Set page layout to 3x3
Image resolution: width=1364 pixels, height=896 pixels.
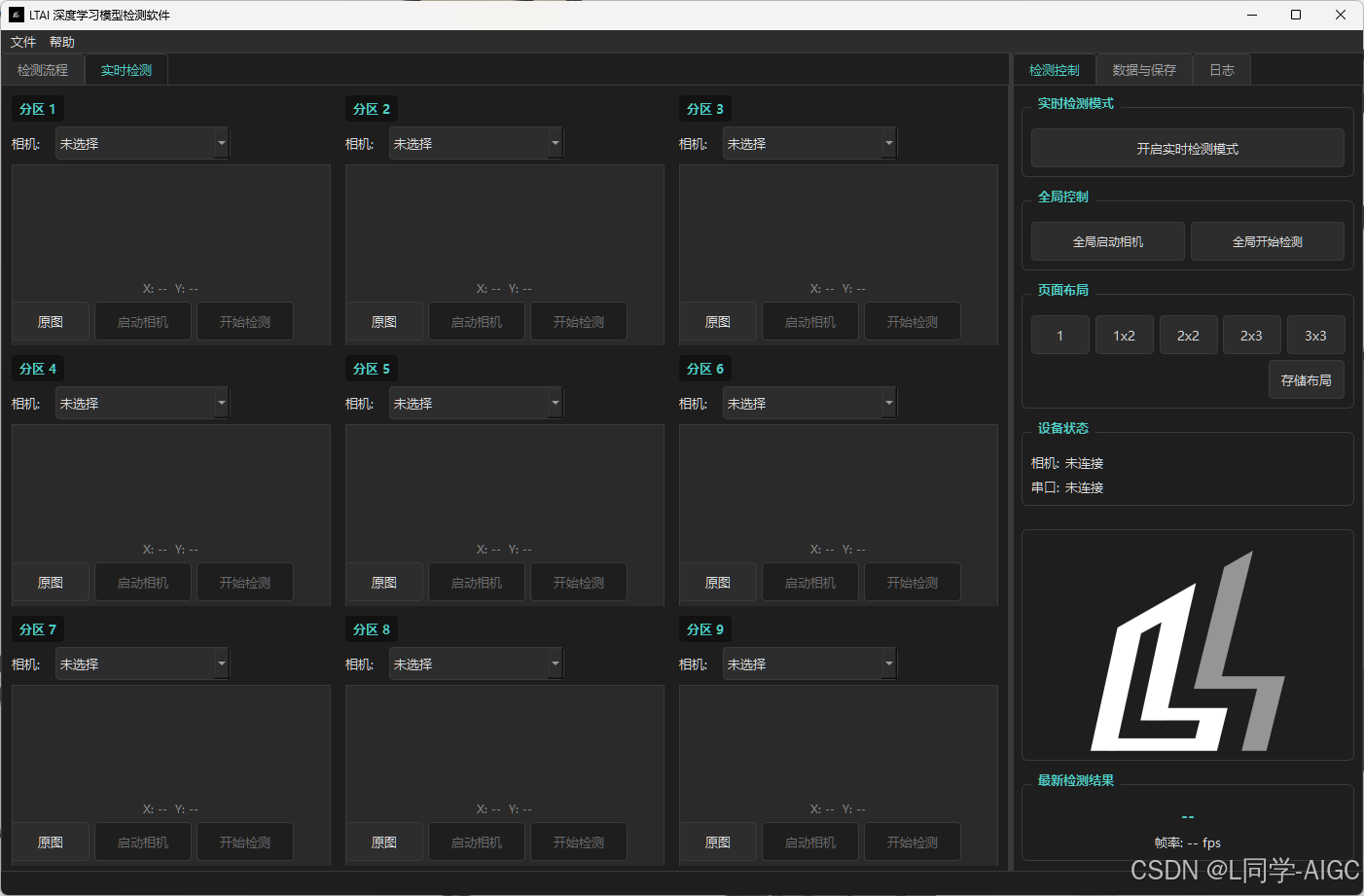tap(1315, 336)
